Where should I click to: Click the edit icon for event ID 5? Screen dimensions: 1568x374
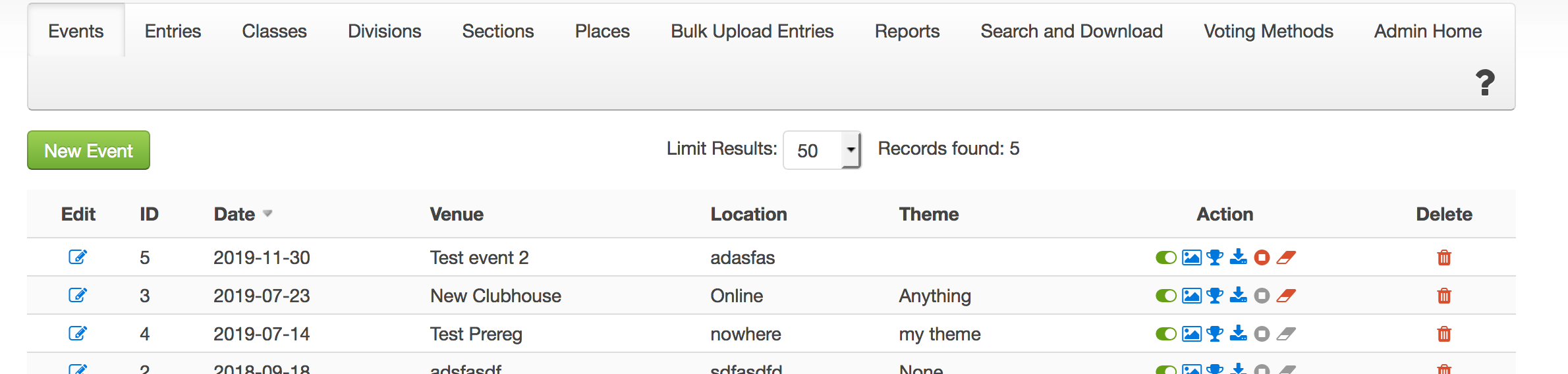click(78, 257)
